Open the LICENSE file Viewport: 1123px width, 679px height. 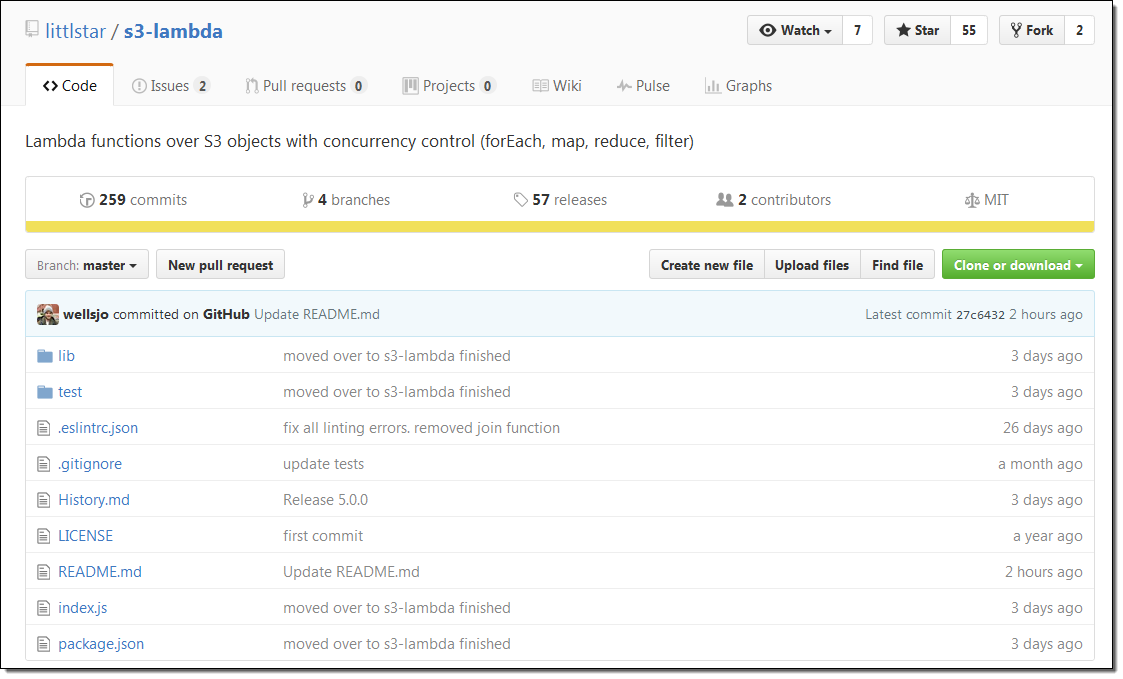[86, 536]
